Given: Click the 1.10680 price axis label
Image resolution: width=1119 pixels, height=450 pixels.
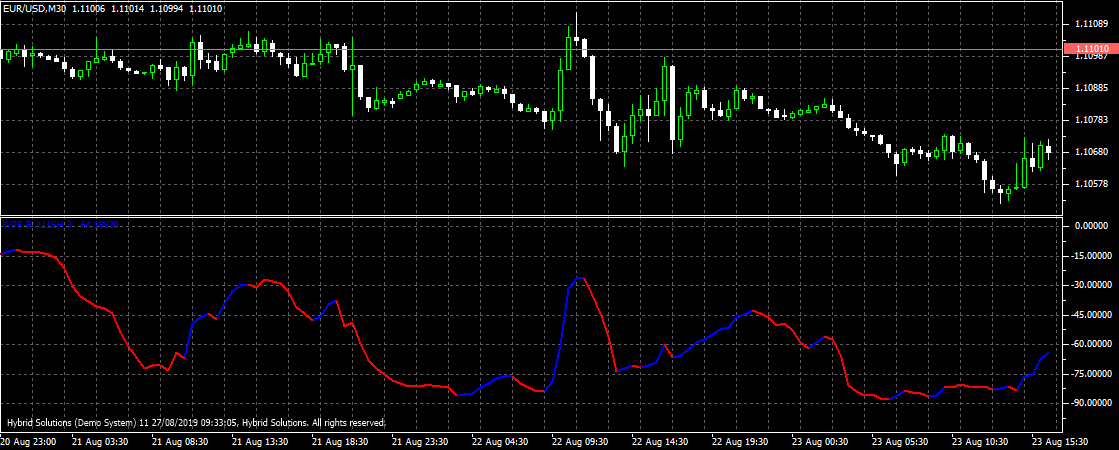Looking at the screenshot, I should pyautogui.click(x=1090, y=152).
